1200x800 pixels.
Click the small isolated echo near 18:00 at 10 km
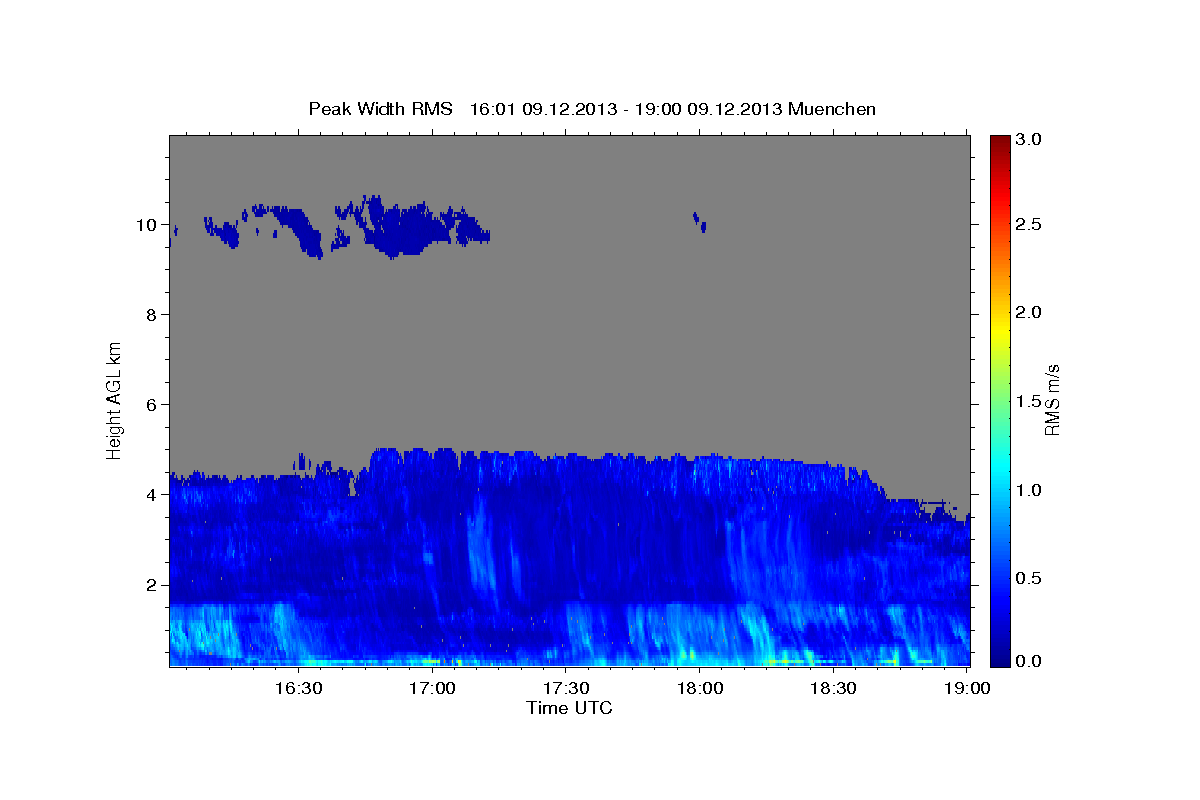pyautogui.click(x=699, y=222)
